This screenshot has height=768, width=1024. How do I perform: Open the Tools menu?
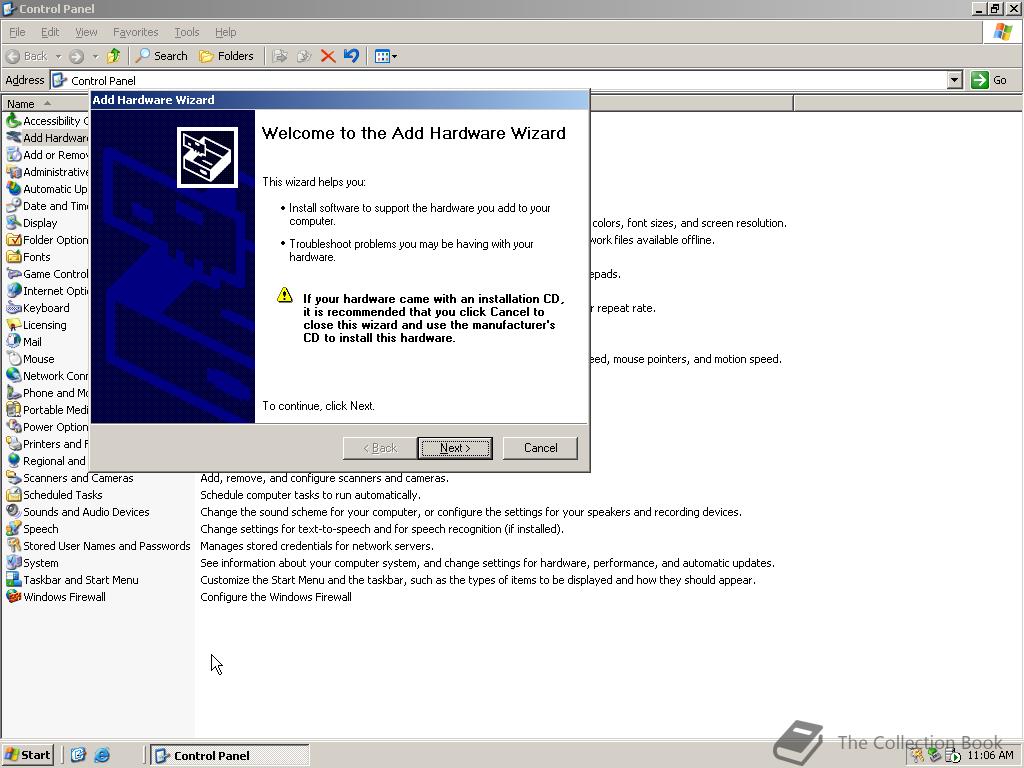pyautogui.click(x=186, y=32)
